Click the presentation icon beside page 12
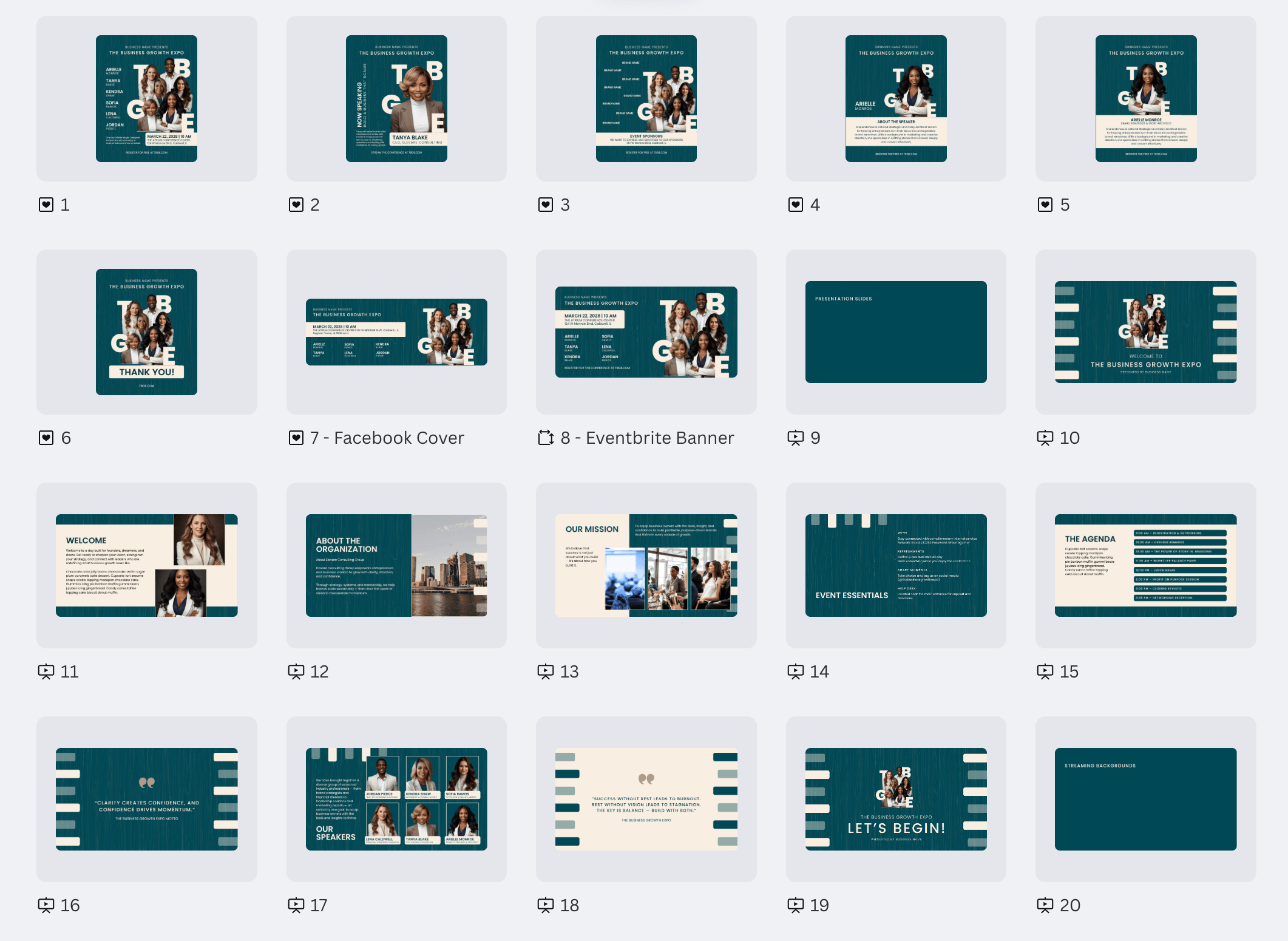Viewport: 1288px width, 941px height. (x=296, y=671)
